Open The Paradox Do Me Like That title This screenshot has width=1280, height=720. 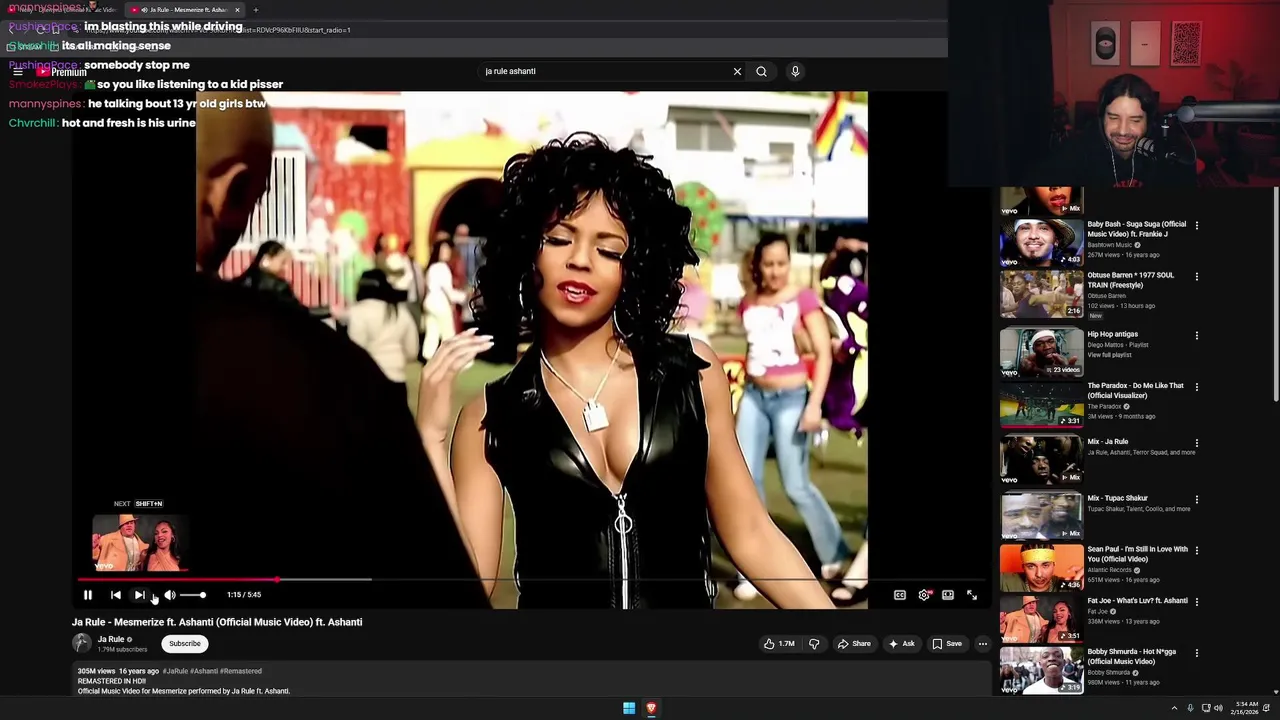click(1135, 390)
